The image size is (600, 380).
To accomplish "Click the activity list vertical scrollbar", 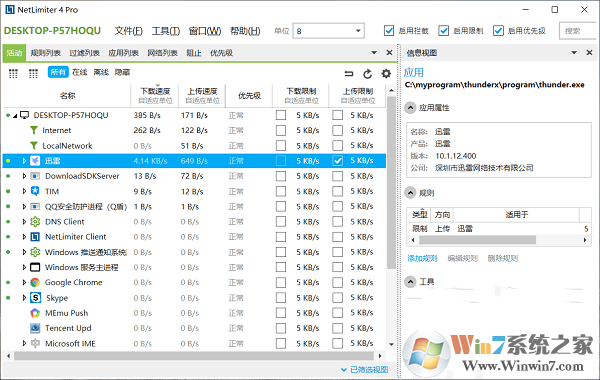I will coord(391,183).
